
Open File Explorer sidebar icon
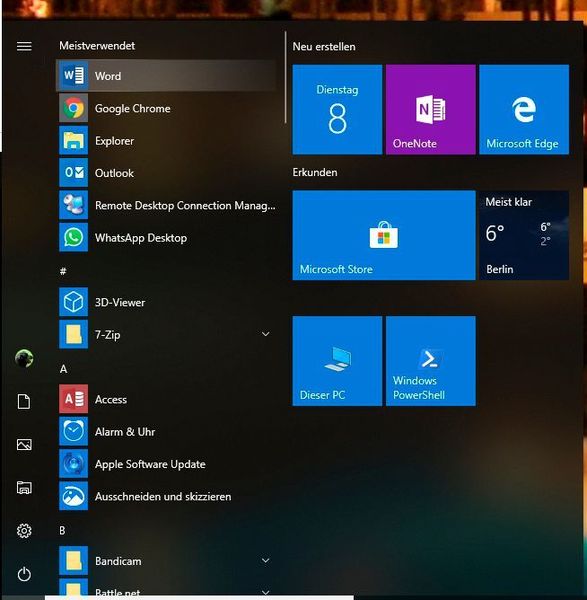click(24, 488)
